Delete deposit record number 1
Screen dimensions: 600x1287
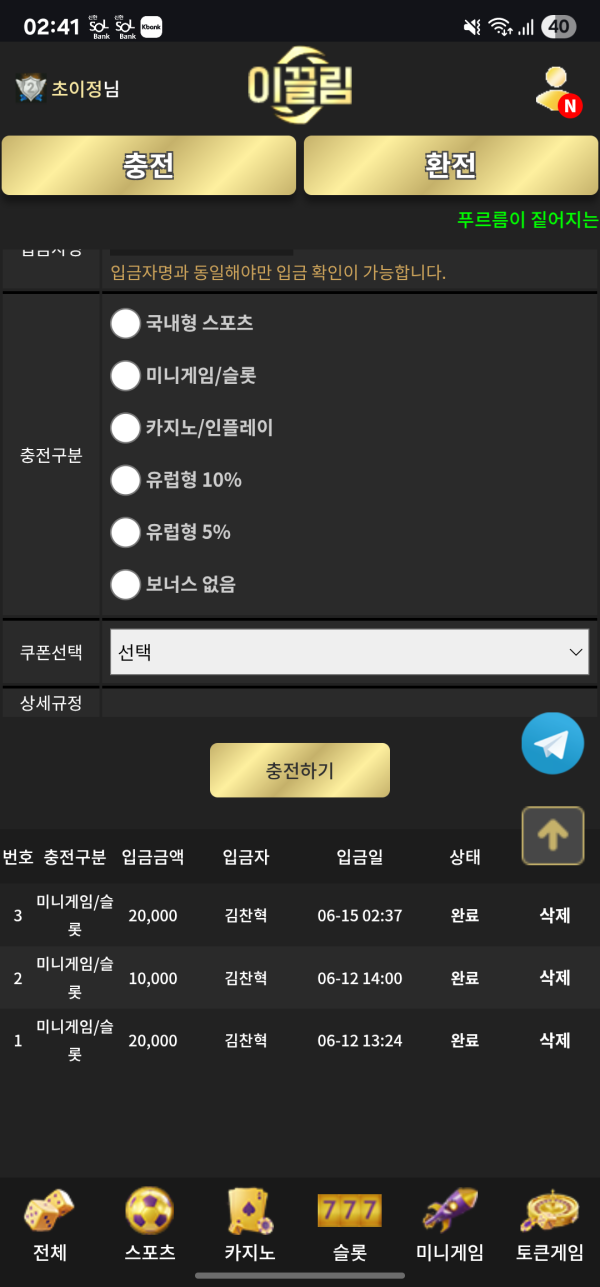pos(555,1040)
